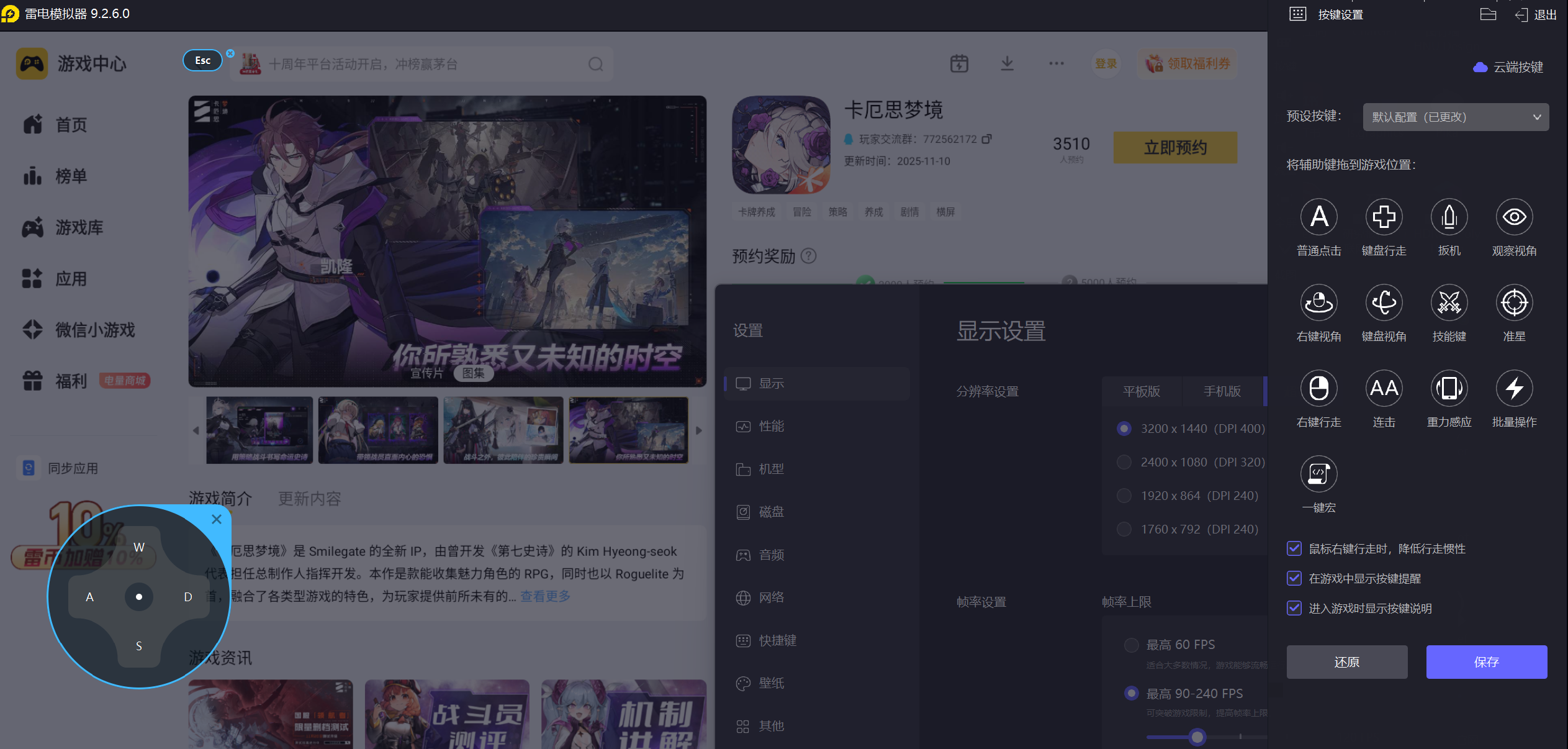This screenshot has width=1568, height=749.
Task: Delete the Esc key mapping marker
Action: (x=230, y=53)
